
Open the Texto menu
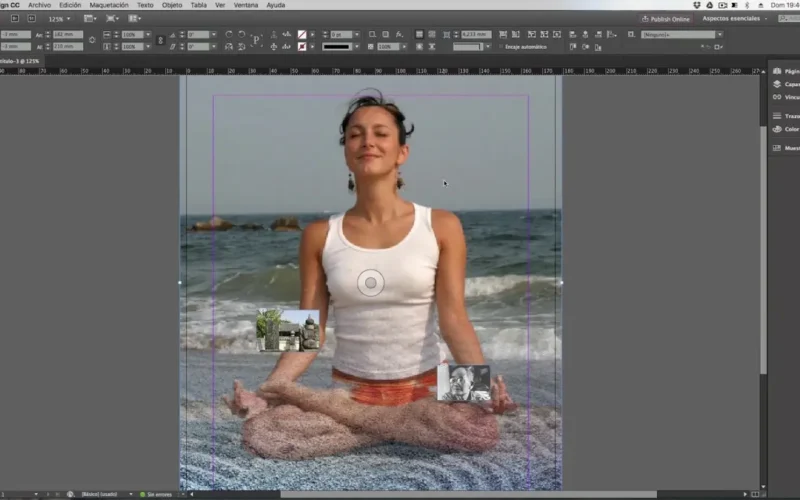point(145,5)
